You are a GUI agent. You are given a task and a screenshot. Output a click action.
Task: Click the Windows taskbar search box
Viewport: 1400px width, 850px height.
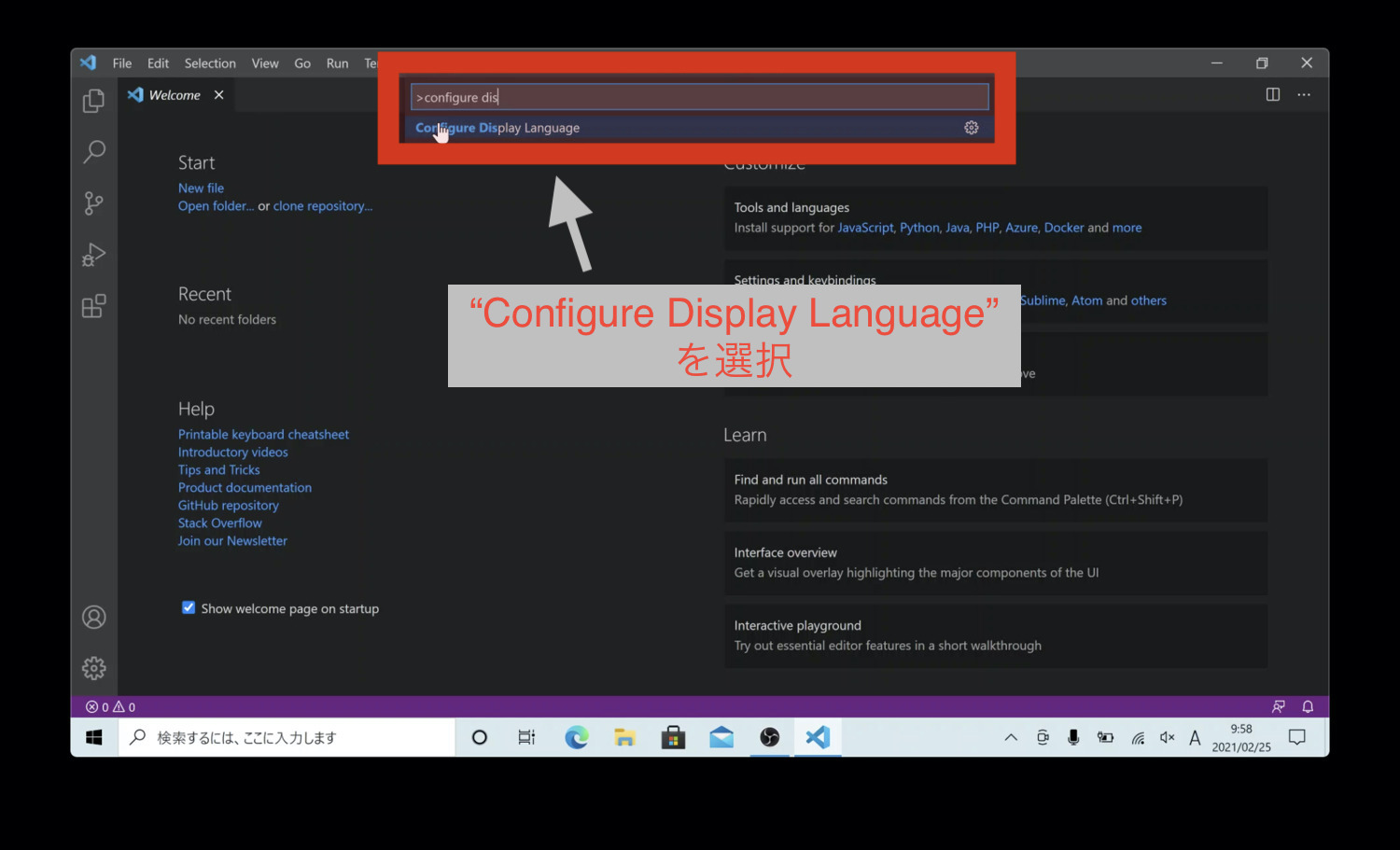(287, 737)
